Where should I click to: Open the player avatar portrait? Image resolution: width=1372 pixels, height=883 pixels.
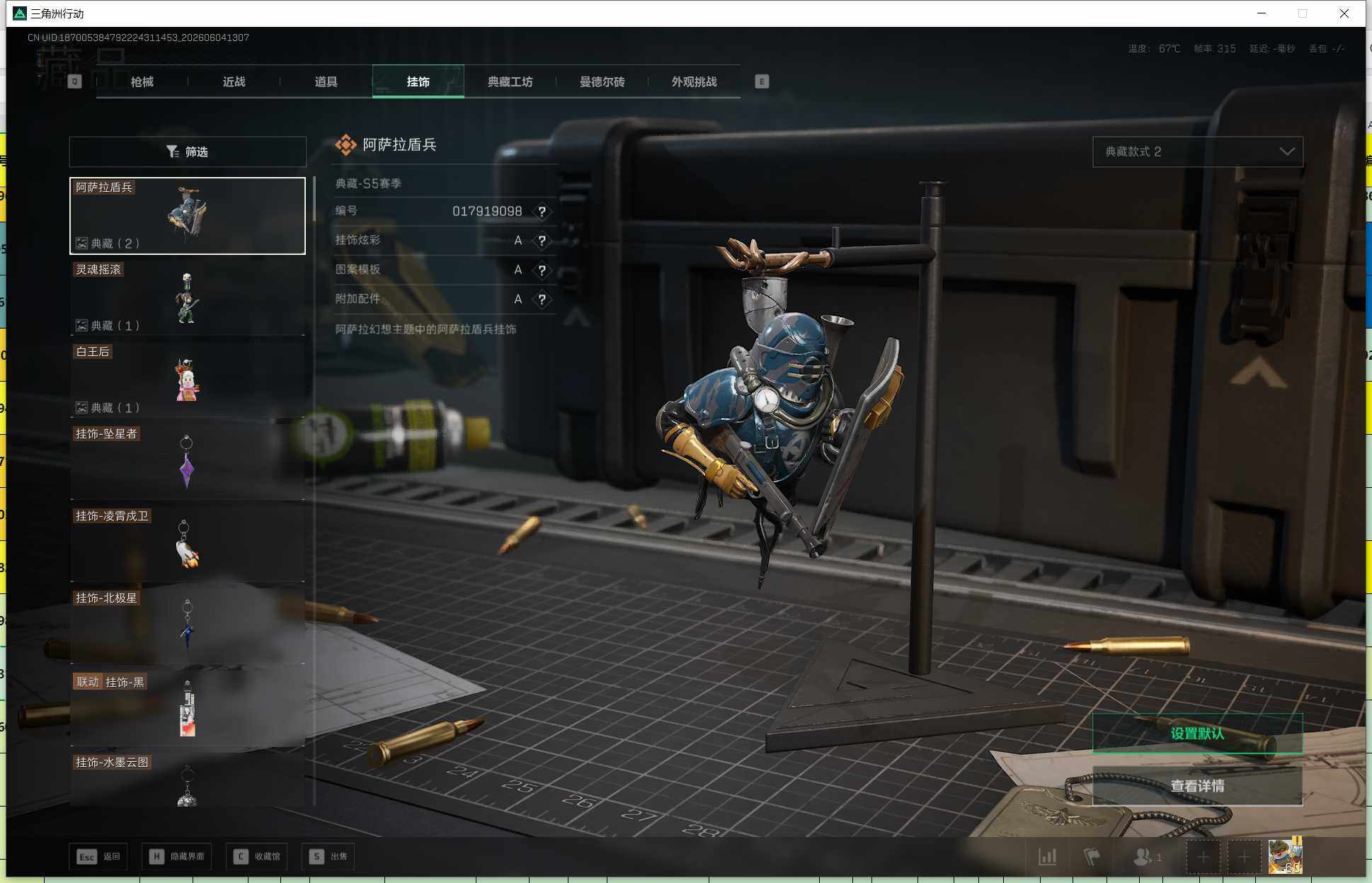point(1285,855)
